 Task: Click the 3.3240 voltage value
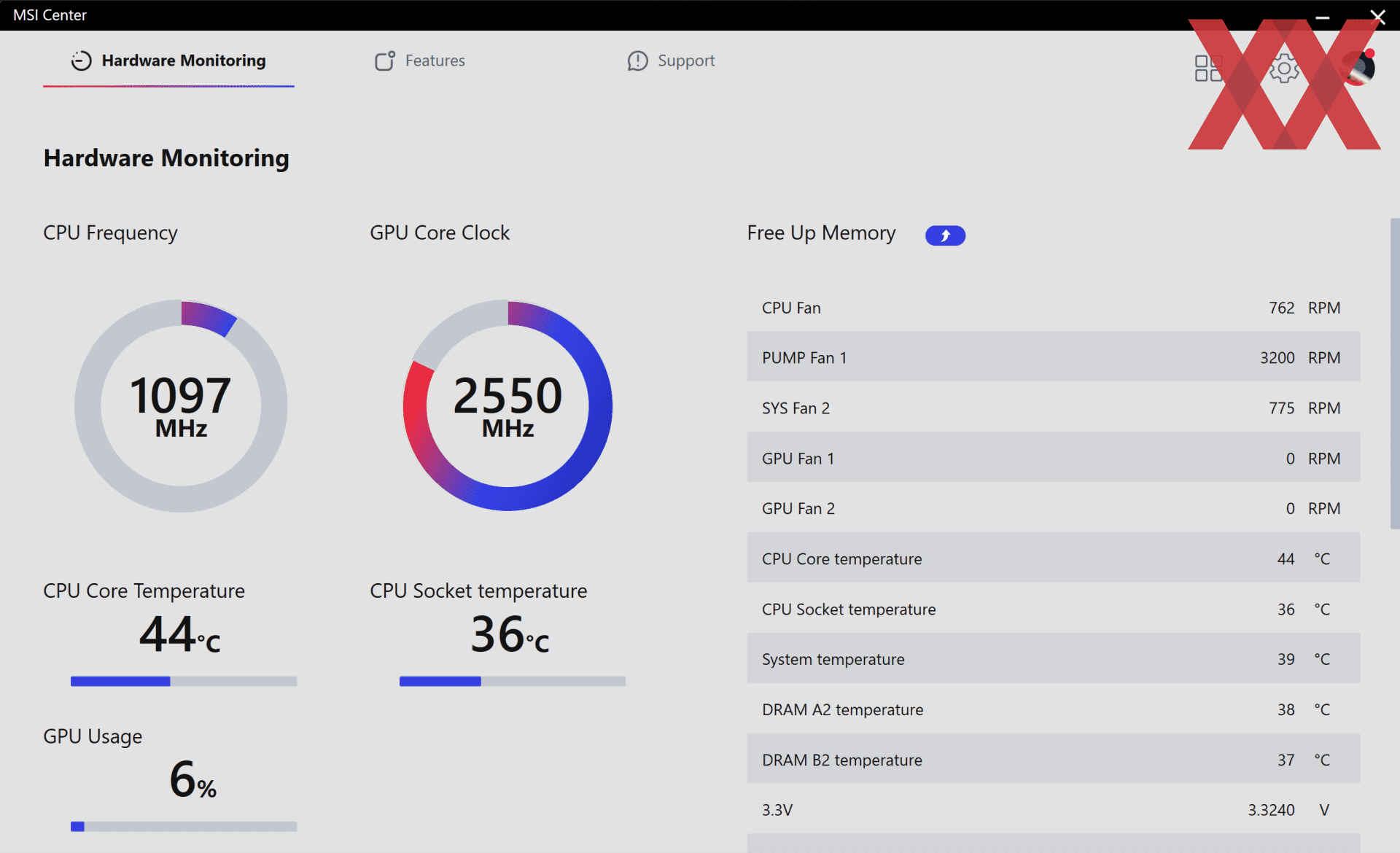pyautogui.click(x=1271, y=810)
